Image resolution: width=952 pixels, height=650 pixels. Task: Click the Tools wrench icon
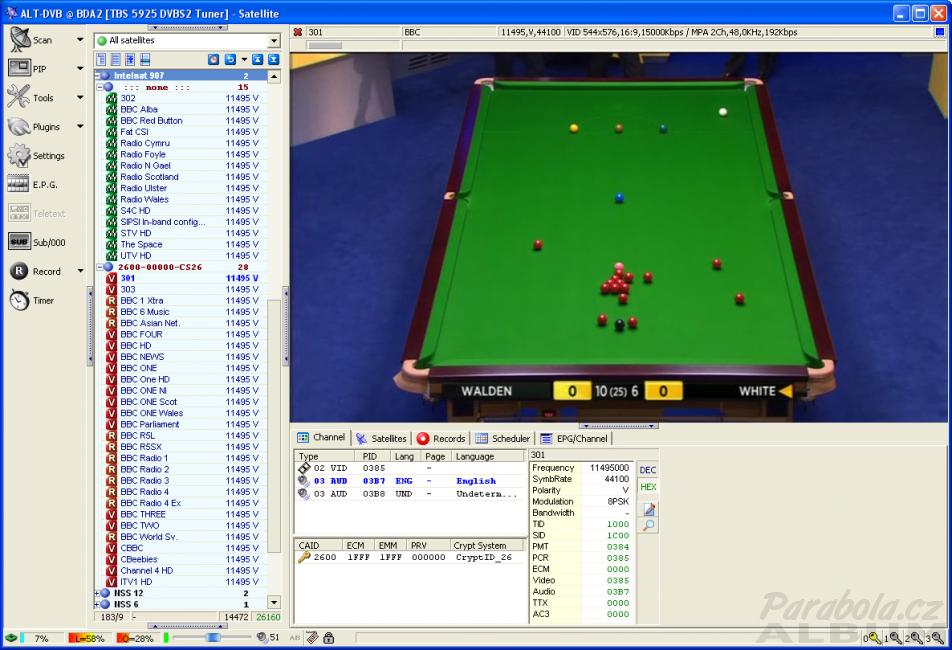coord(19,97)
